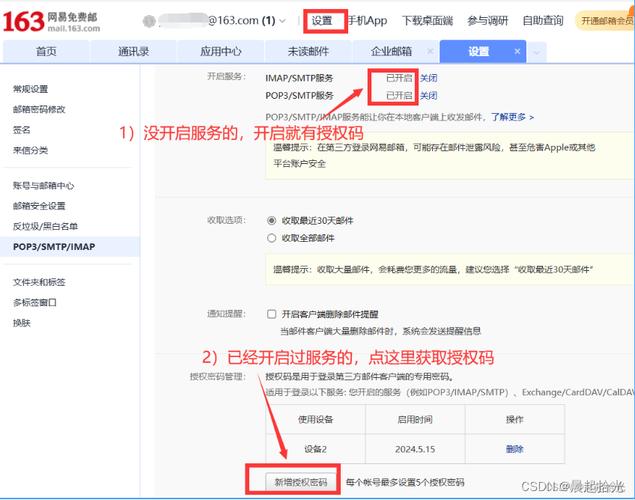635x500 pixels.
Task: Click 新增授权密码 button
Action: (x=301, y=482)
